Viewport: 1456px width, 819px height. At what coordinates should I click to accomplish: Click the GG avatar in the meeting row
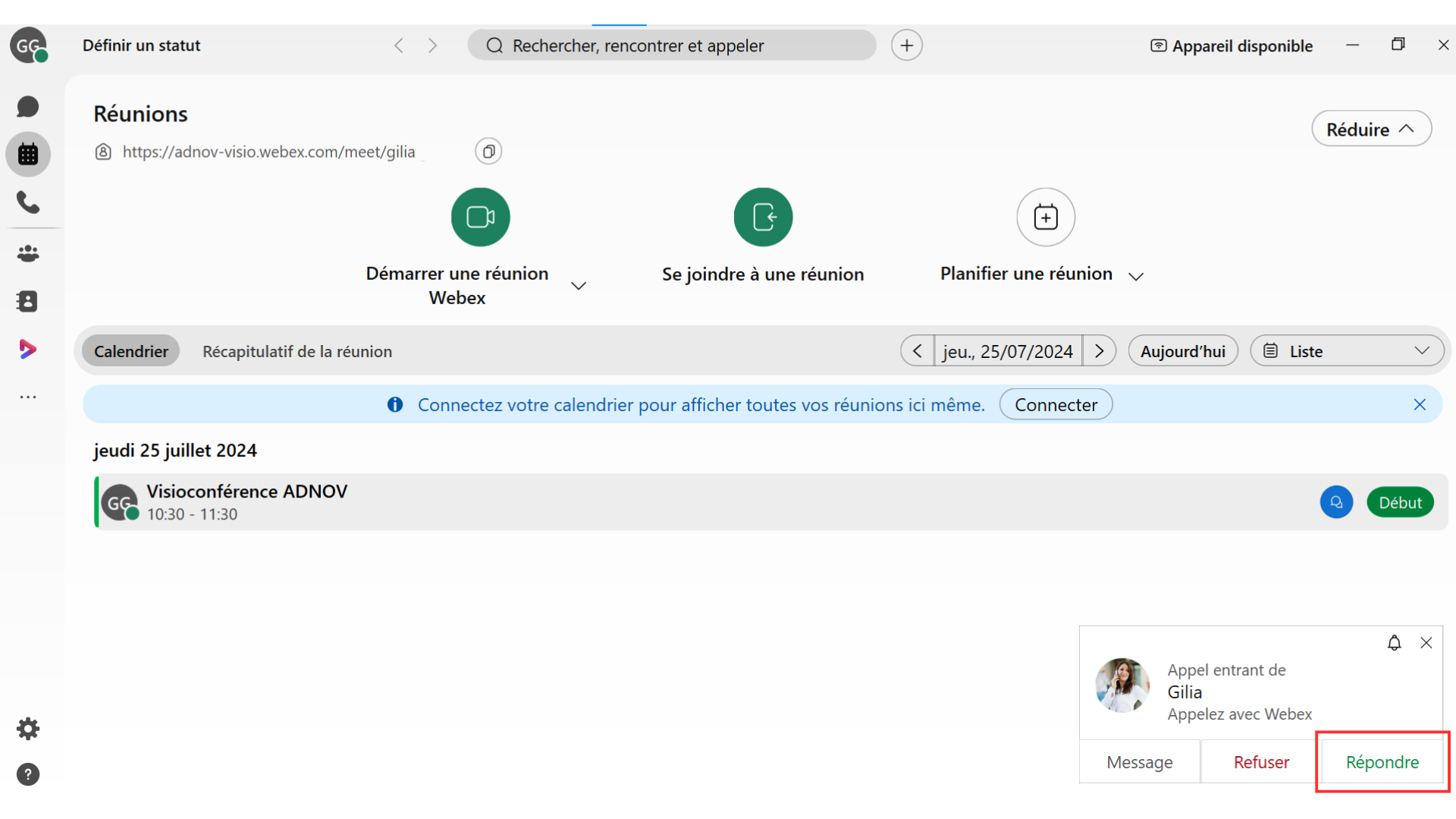click(x=120, y=503)
